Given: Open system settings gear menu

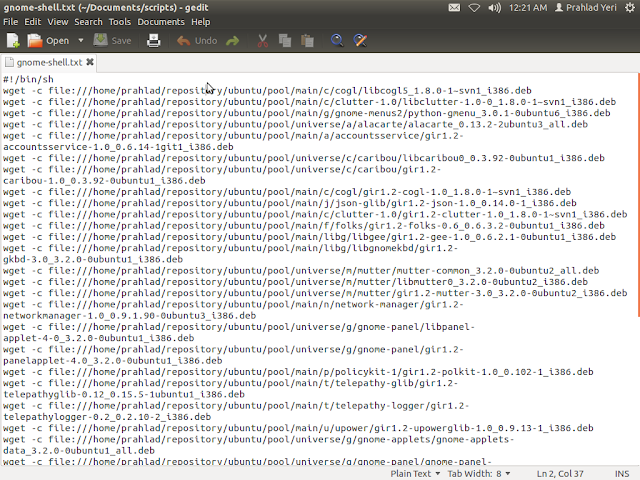Looking at the screenshot, I should pos(630,7).
